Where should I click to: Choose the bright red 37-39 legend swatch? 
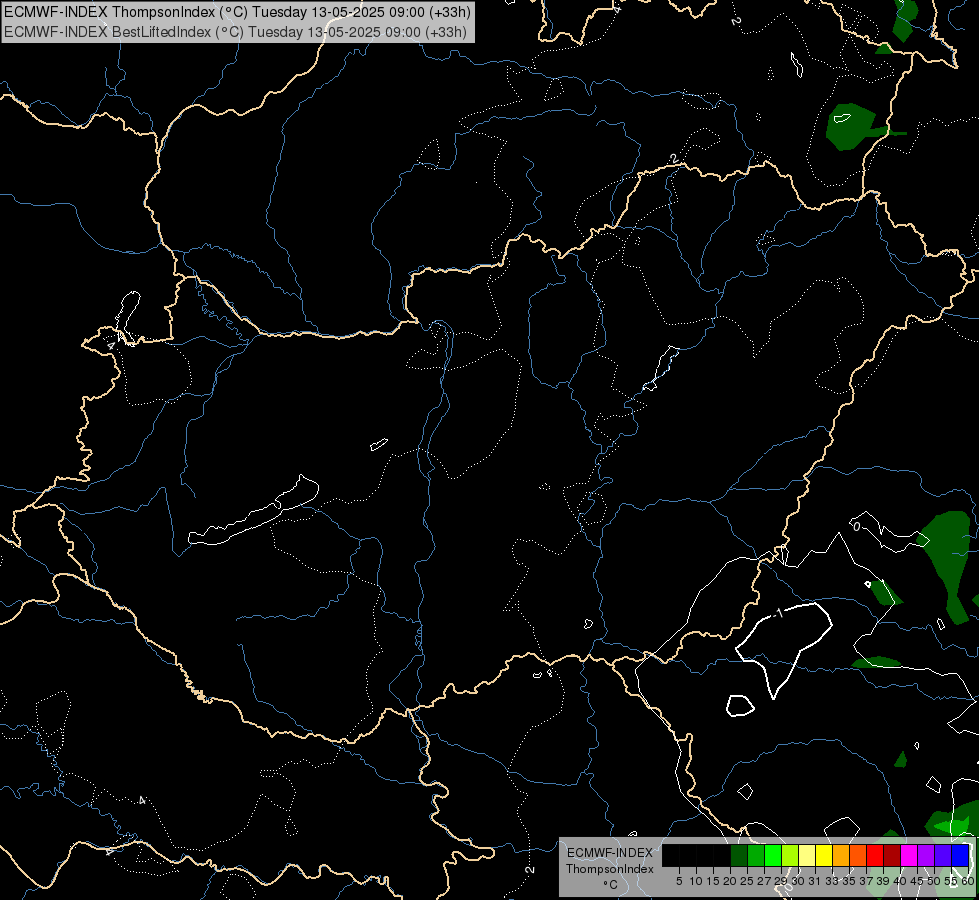point(875,855)
